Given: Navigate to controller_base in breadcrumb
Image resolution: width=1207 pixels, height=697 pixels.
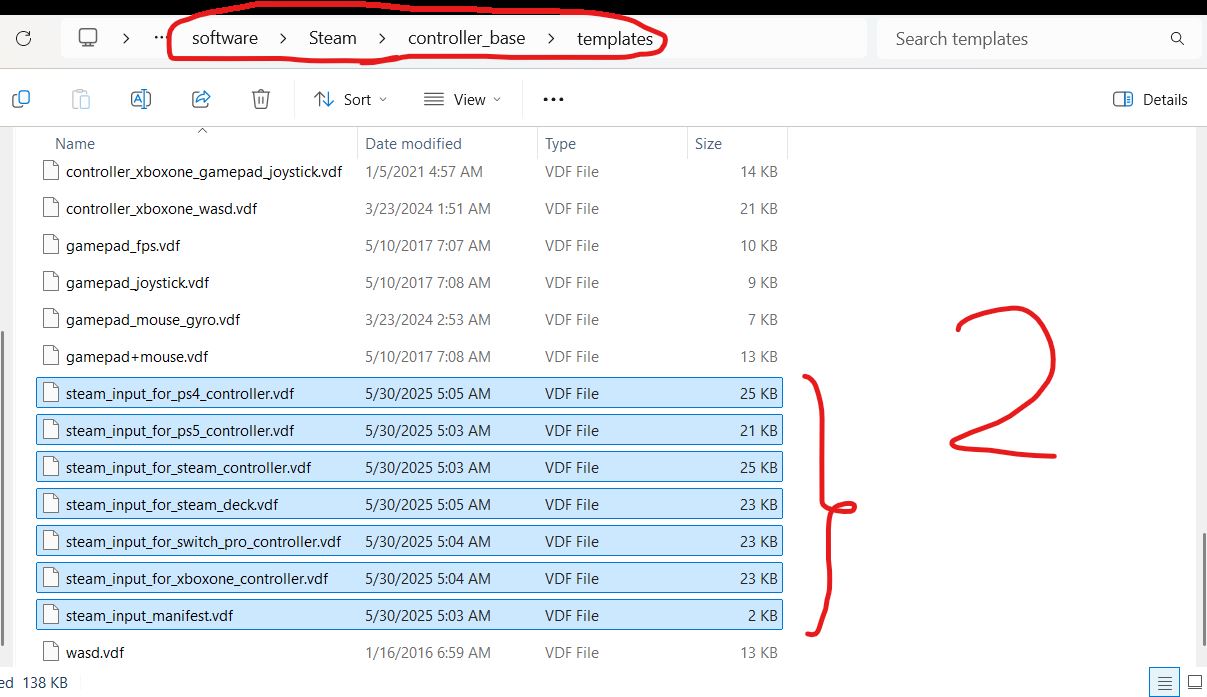Looking at the screenshot, I should pyautogui.click(x=466, y=39).
